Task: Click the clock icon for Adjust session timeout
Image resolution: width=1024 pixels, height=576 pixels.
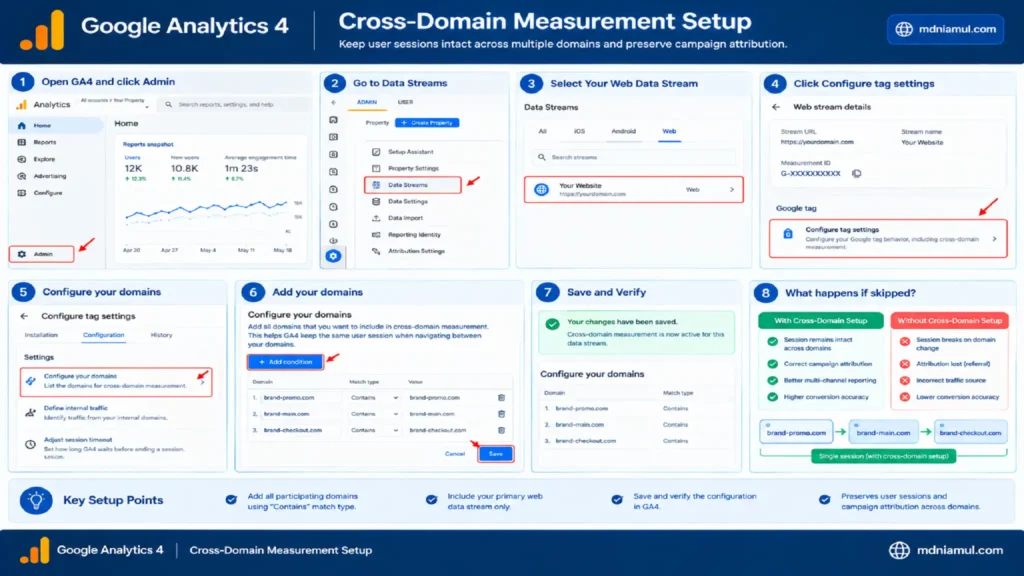Action: pyautogui.click(x=31, y=445)
